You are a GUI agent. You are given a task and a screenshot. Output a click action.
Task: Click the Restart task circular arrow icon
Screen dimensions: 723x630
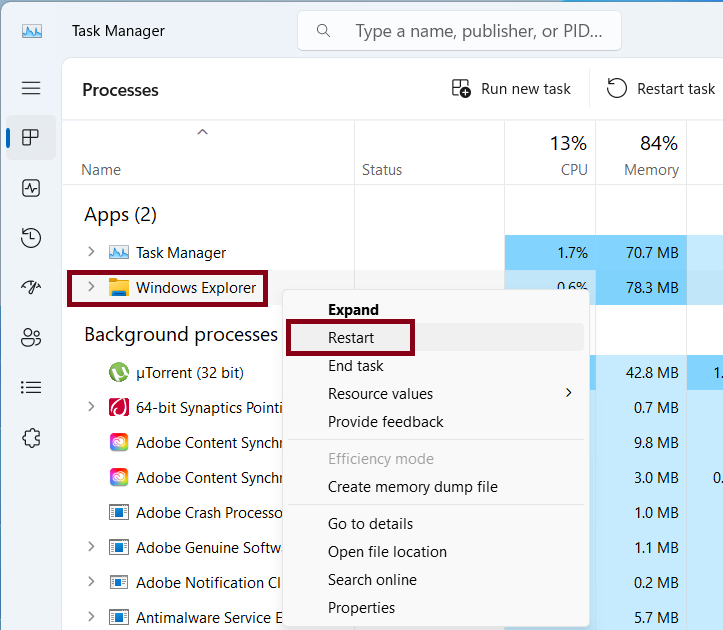(x=616, y=88)
